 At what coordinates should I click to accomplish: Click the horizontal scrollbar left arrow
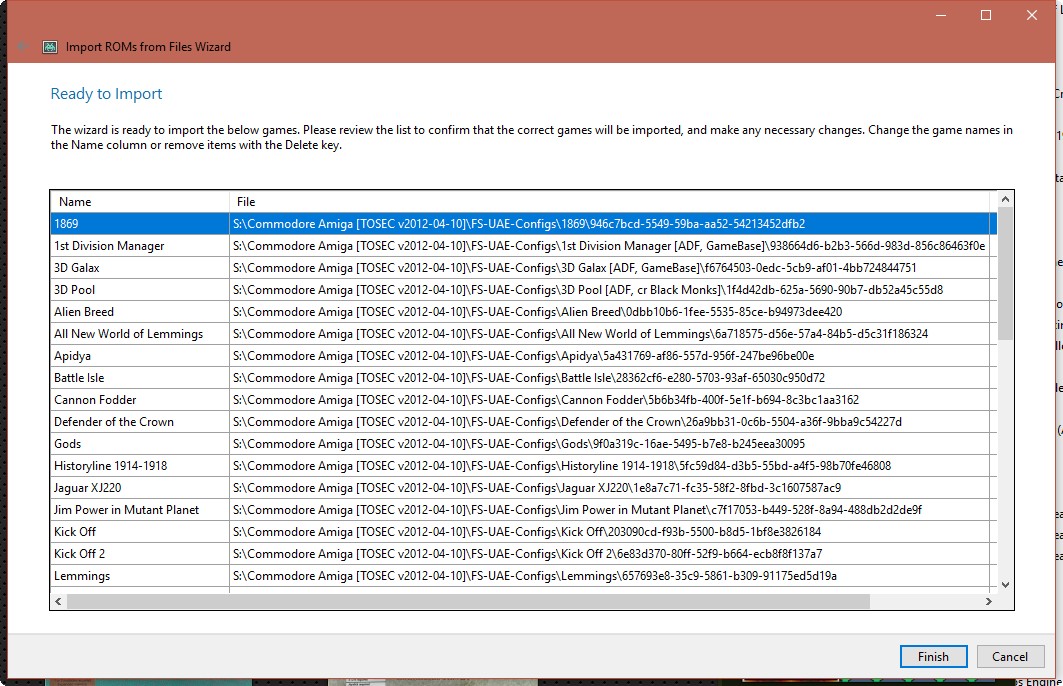click(58, 601)
